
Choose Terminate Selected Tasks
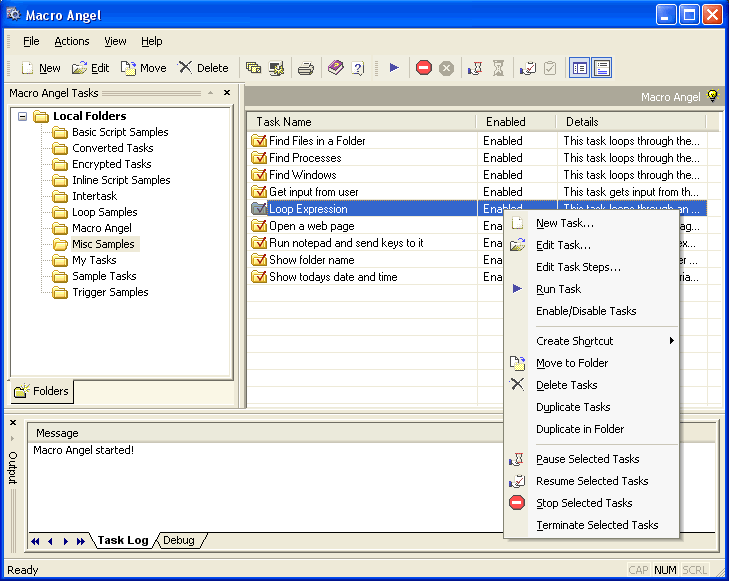point(591,525)
